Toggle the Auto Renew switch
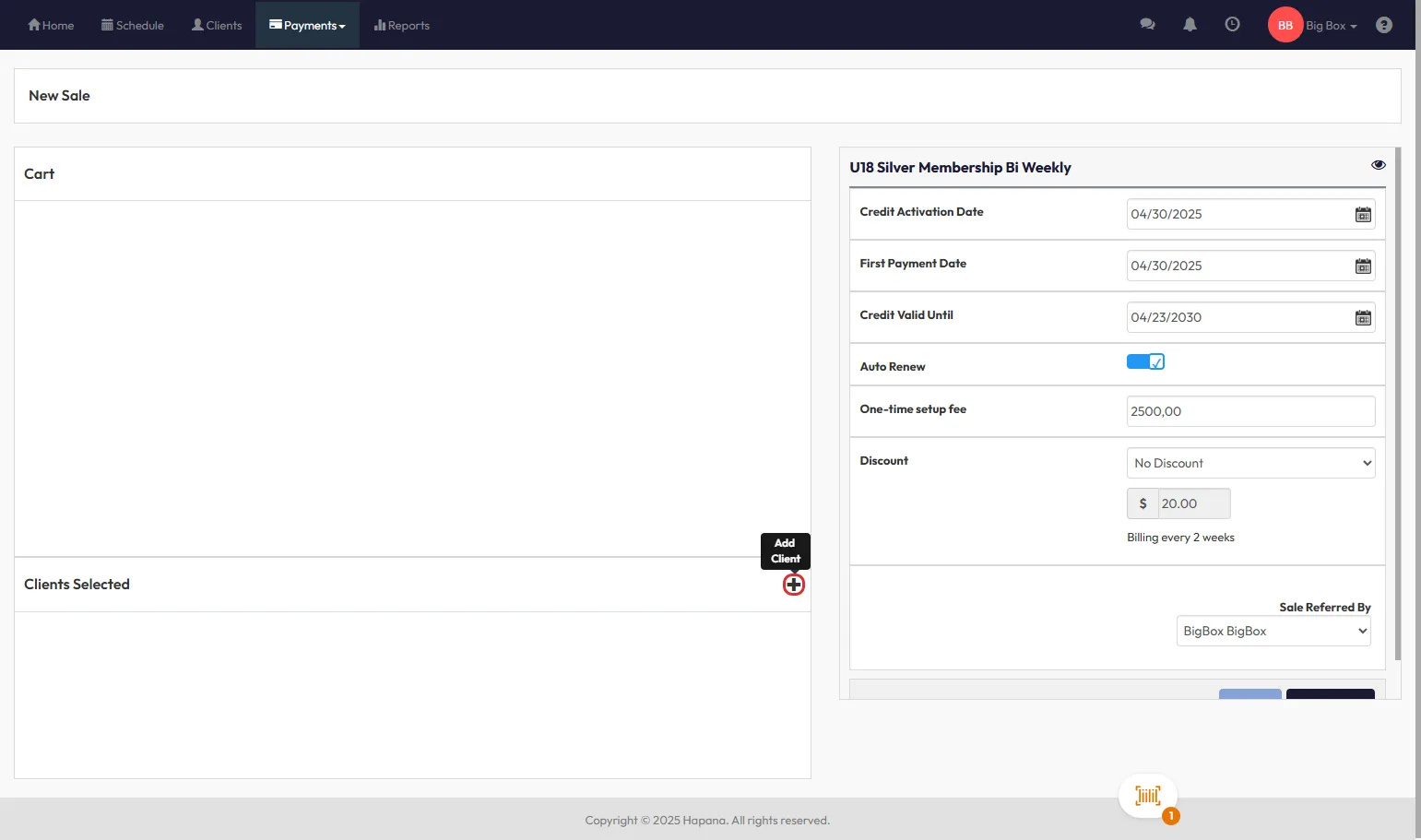Image resolution: width=1421 pixels, height=840 pixels. 1145,361
